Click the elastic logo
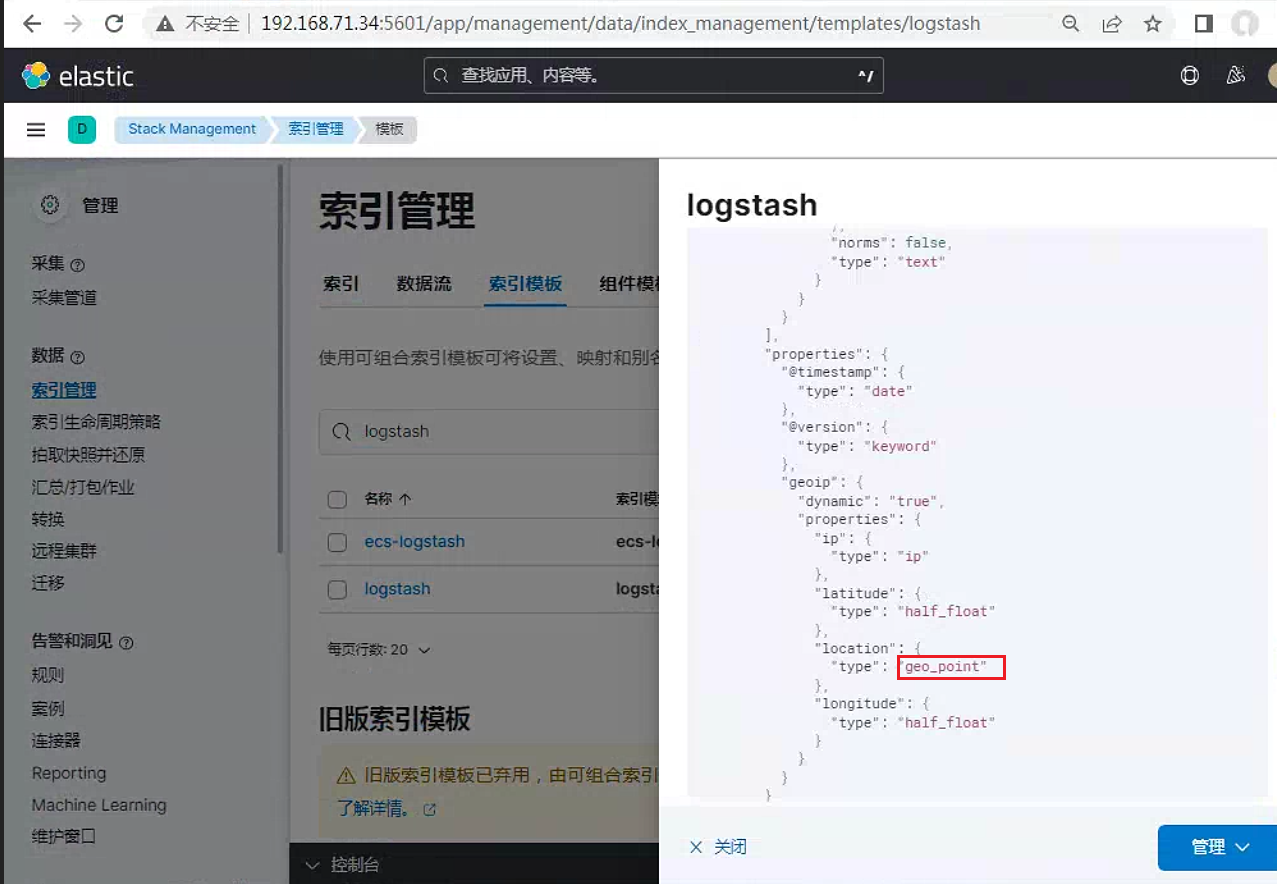 click(x=78, y=76)
